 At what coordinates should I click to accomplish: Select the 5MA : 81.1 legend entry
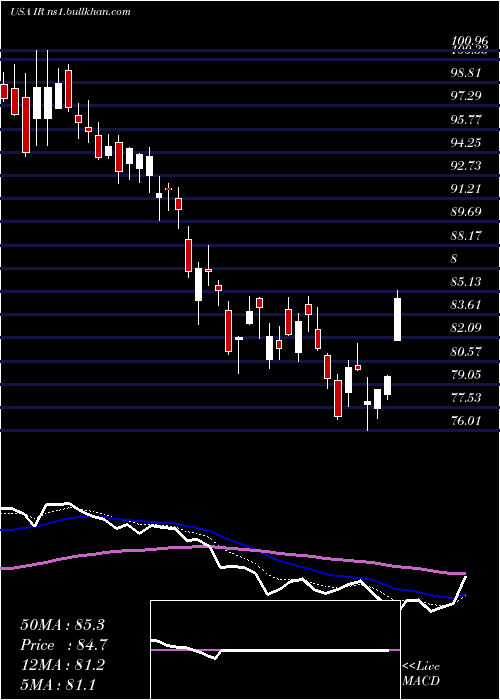[x=58, y=684]
